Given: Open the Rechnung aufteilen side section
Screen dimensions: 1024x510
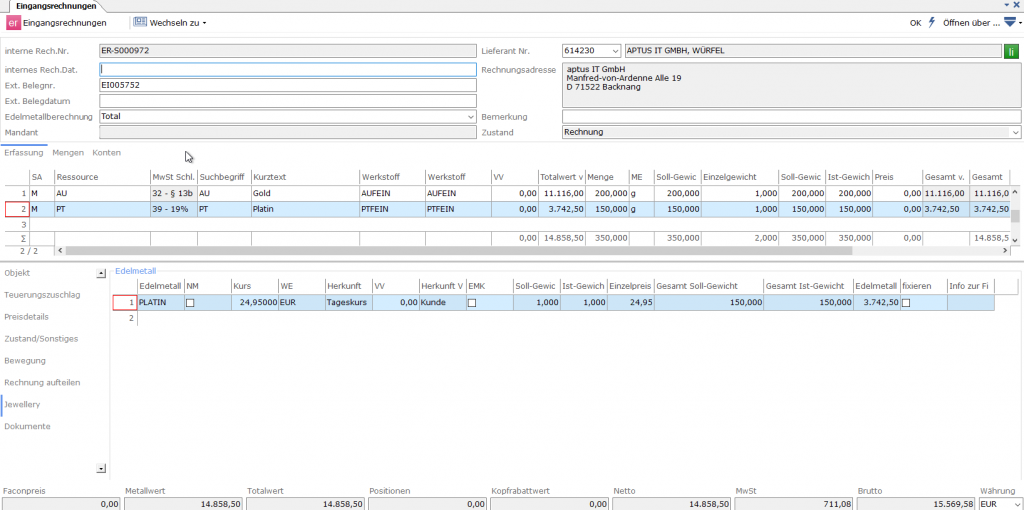Looking at the screenshot, I should pyautogui.click(x=42, y=383).
